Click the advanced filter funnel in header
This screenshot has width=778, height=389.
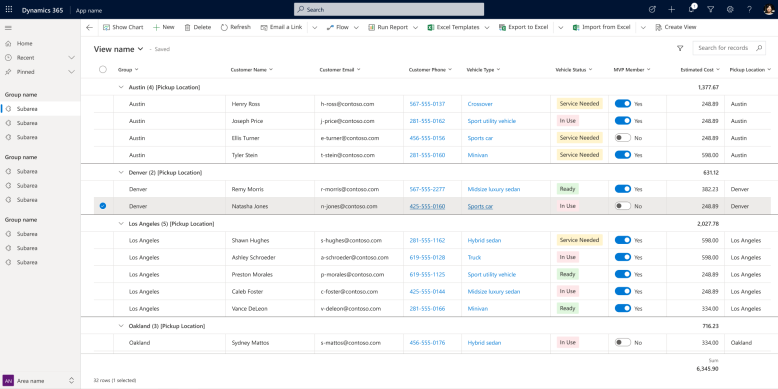tap(711, 9)
